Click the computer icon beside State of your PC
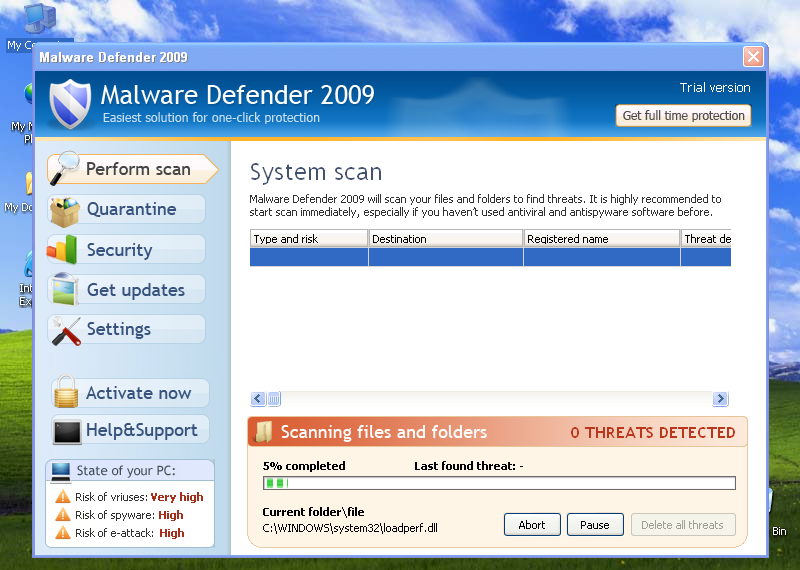The height and width of the screenshot is (570, 800). tap(61, 472)
